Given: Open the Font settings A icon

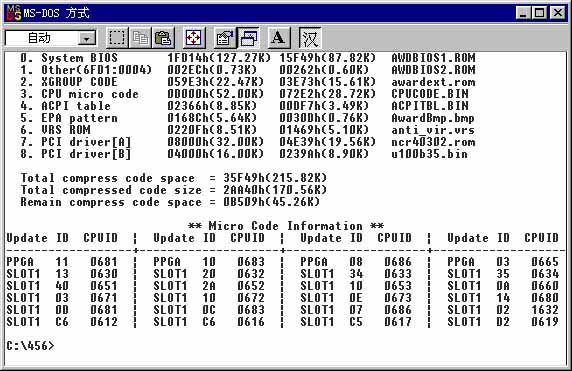Looking at the screenshot, I should pos(279,38).
